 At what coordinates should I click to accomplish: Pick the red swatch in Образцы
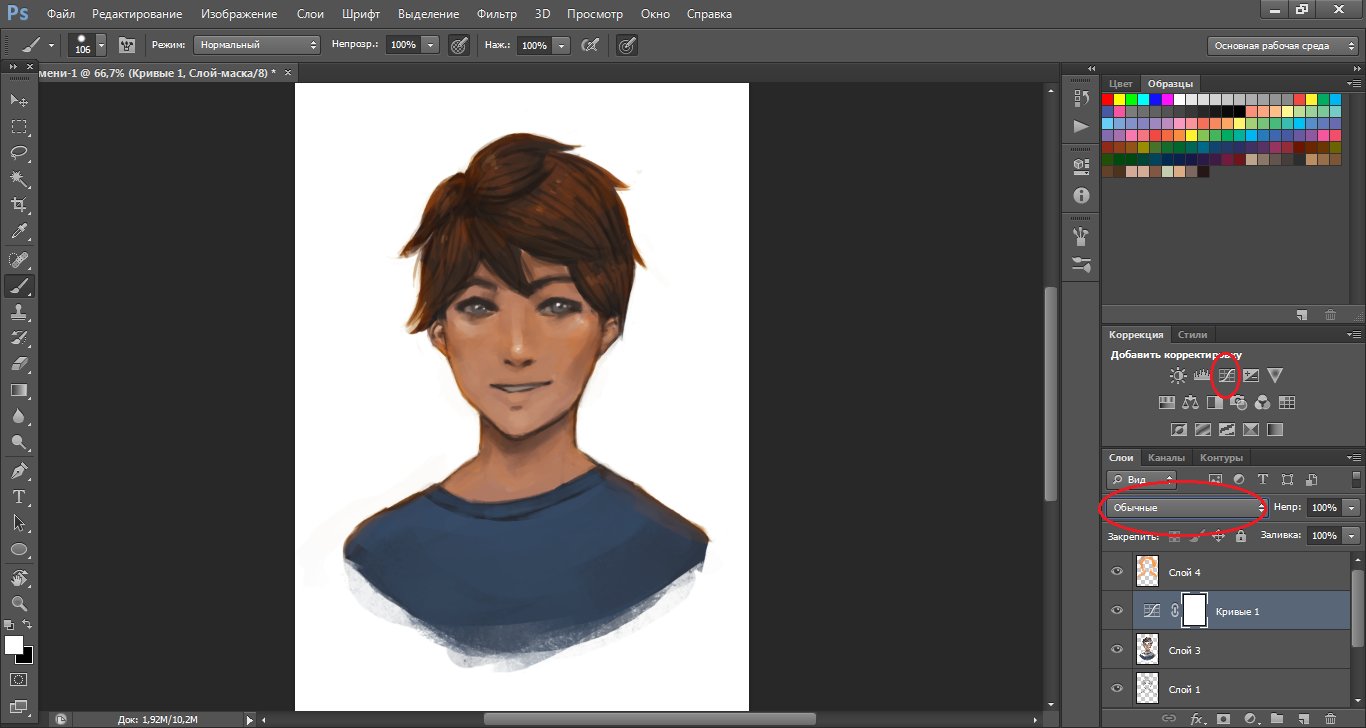[1108, 99]
